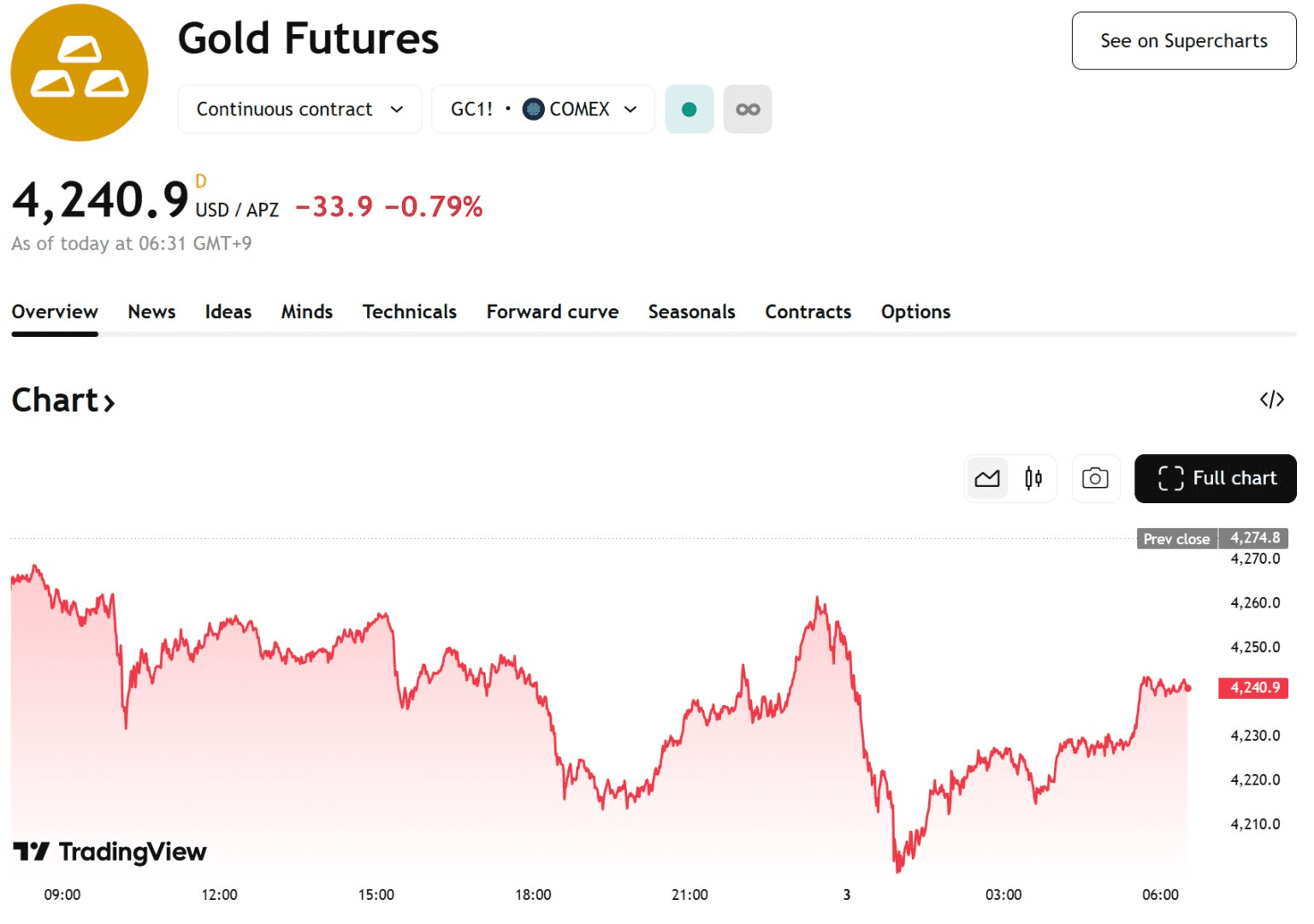The height and width of the screenshot is (924, 1314).
Task: Click See on Supercharts button
Action: click(1183, 41)
